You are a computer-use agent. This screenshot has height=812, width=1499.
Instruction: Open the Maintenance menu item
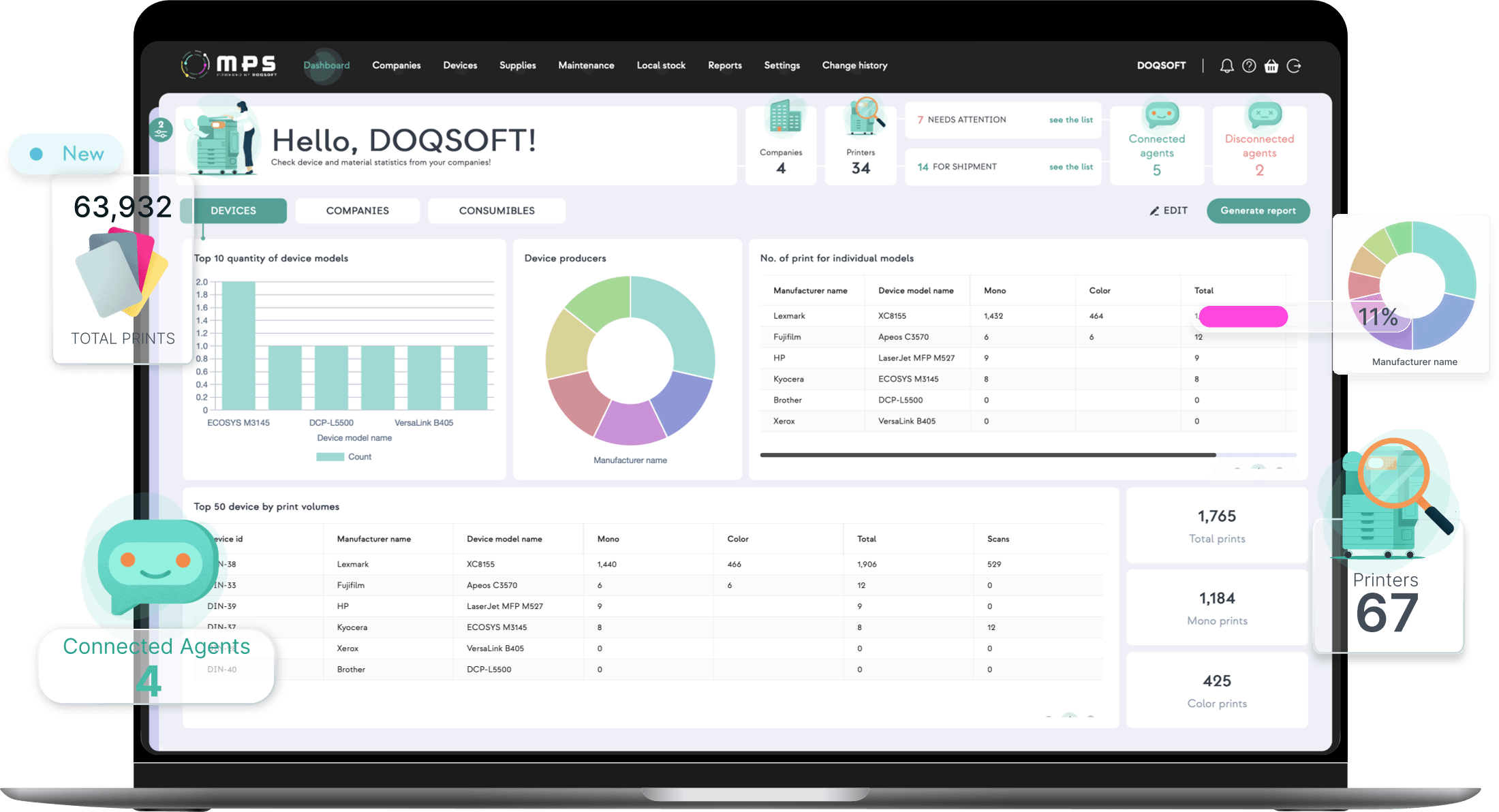pos(586,65)
